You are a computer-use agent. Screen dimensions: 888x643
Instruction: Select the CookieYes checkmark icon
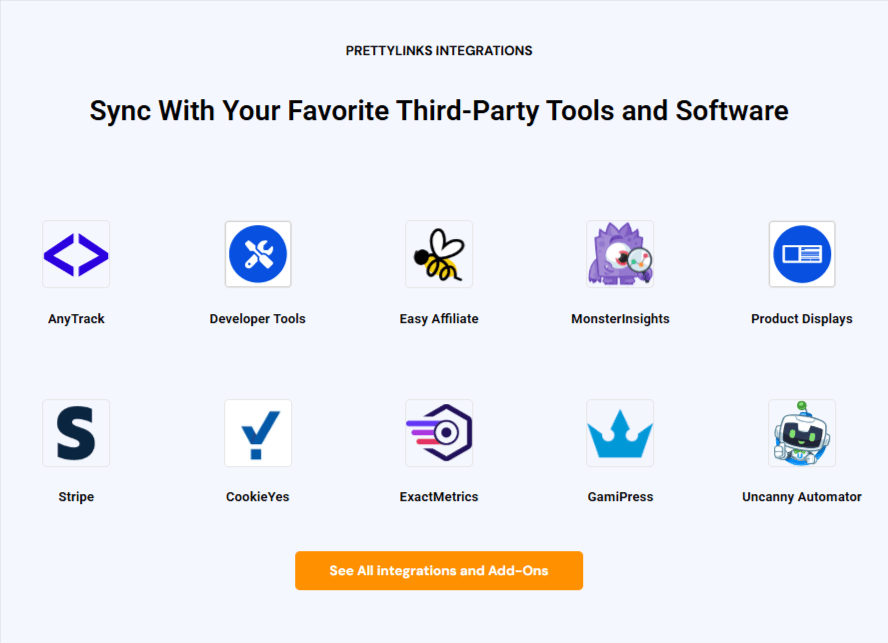pos(258,433)
